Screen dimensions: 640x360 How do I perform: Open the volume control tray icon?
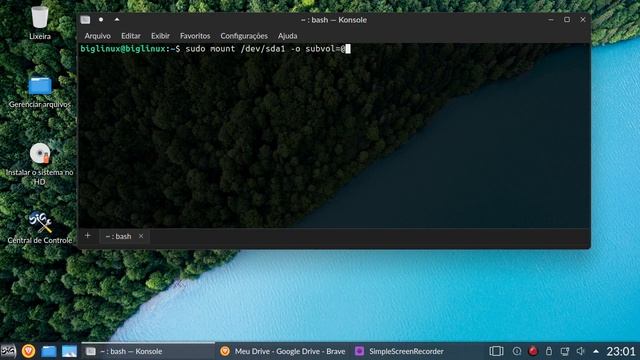580,351
